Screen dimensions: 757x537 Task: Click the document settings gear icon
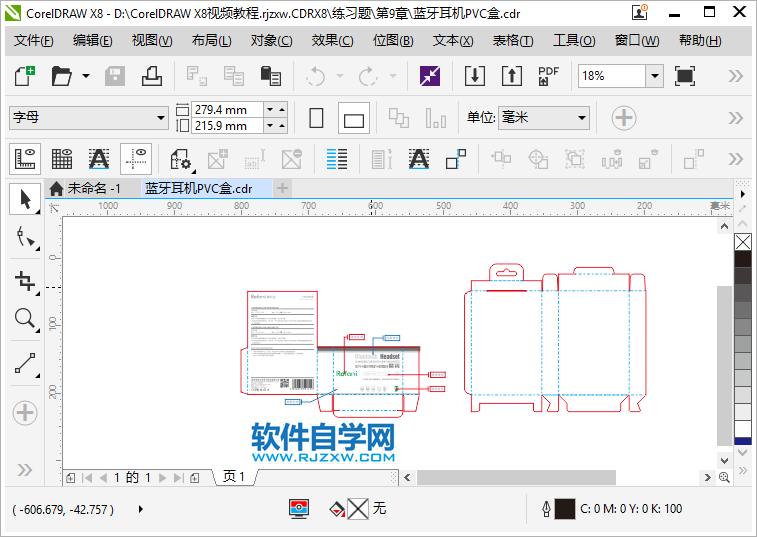click(x=181, y=159)
